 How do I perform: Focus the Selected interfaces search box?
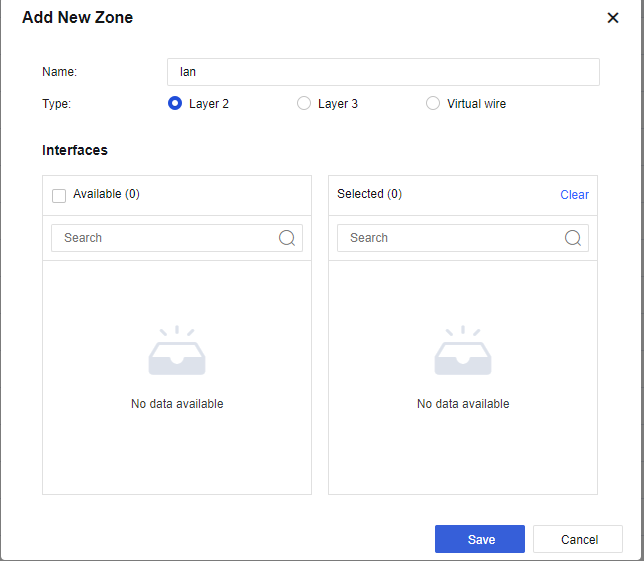pos(450,238)
